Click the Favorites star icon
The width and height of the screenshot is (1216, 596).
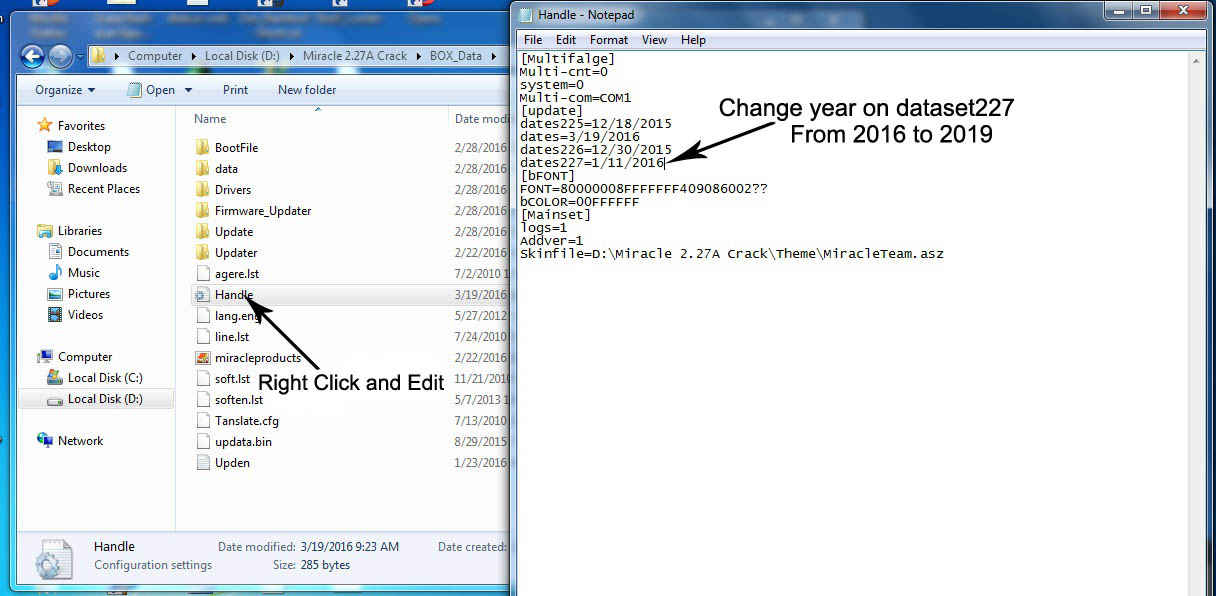[x=44, y=125]
